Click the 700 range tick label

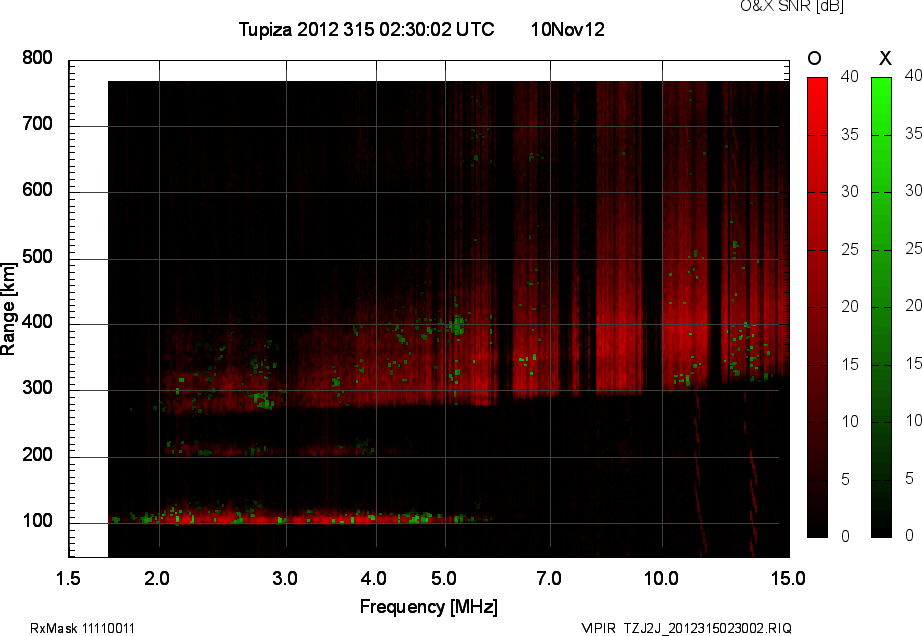(37, 124)
